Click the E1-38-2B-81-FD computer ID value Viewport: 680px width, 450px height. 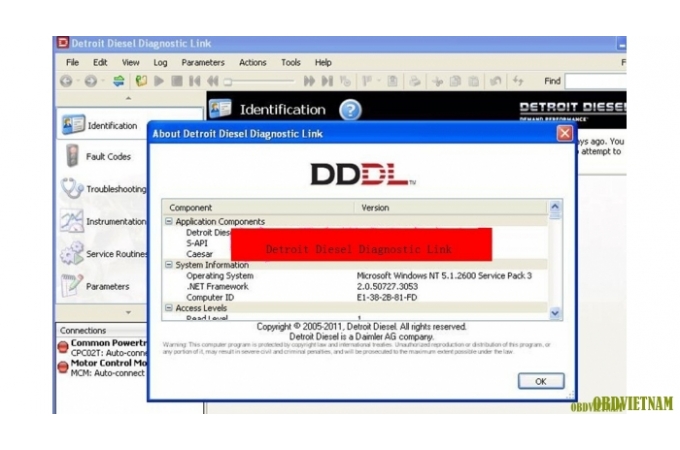point(387,297)
